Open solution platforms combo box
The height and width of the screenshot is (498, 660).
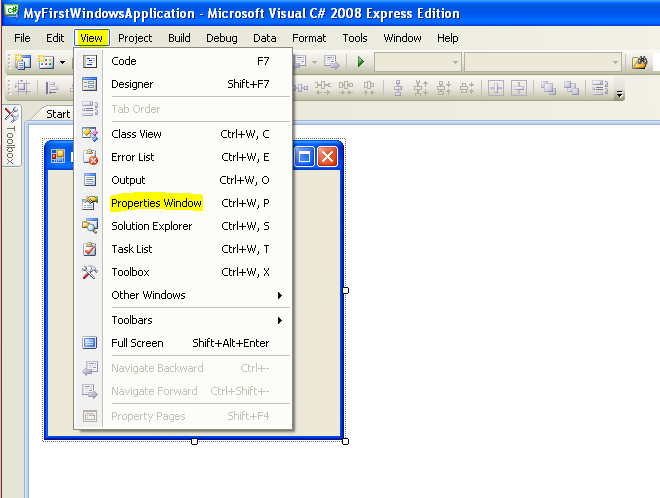click(543, 62)
